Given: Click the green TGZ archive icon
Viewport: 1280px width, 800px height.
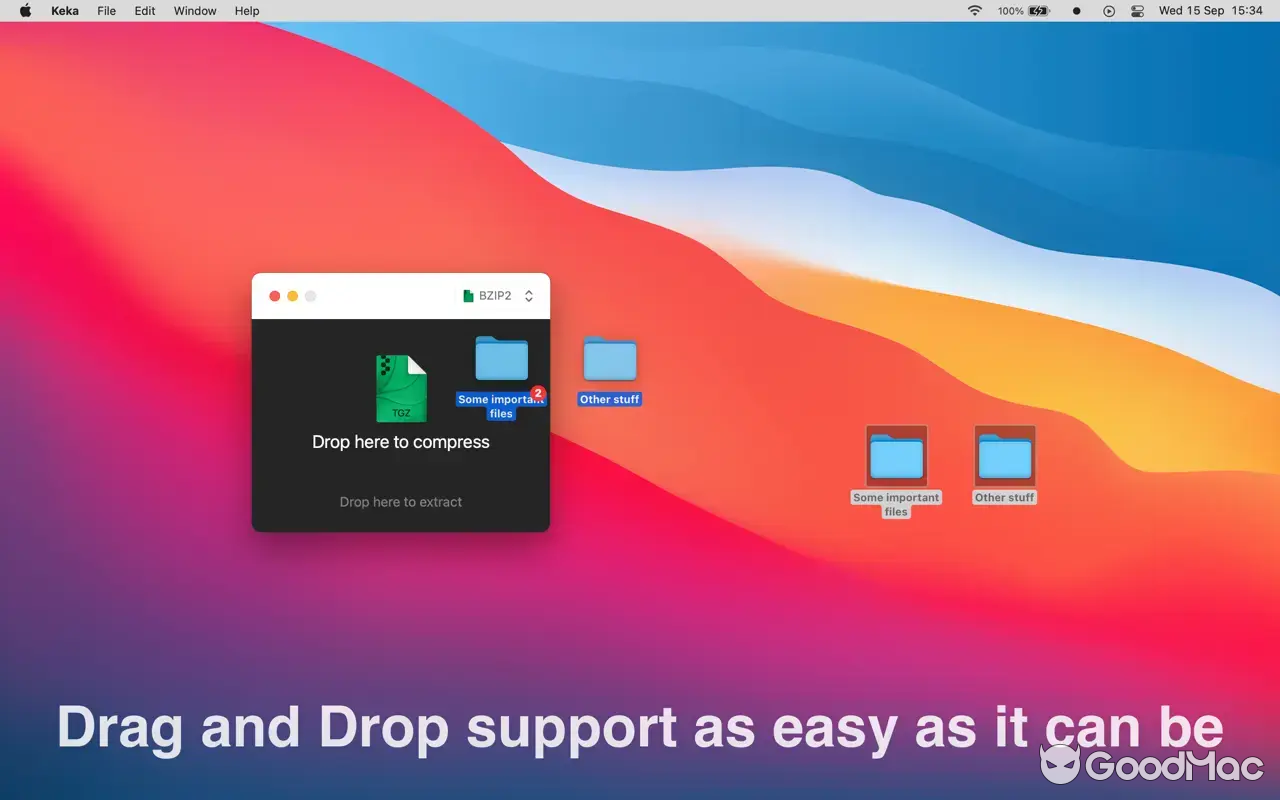Looking at the screenshot, I should pos(401,388).
